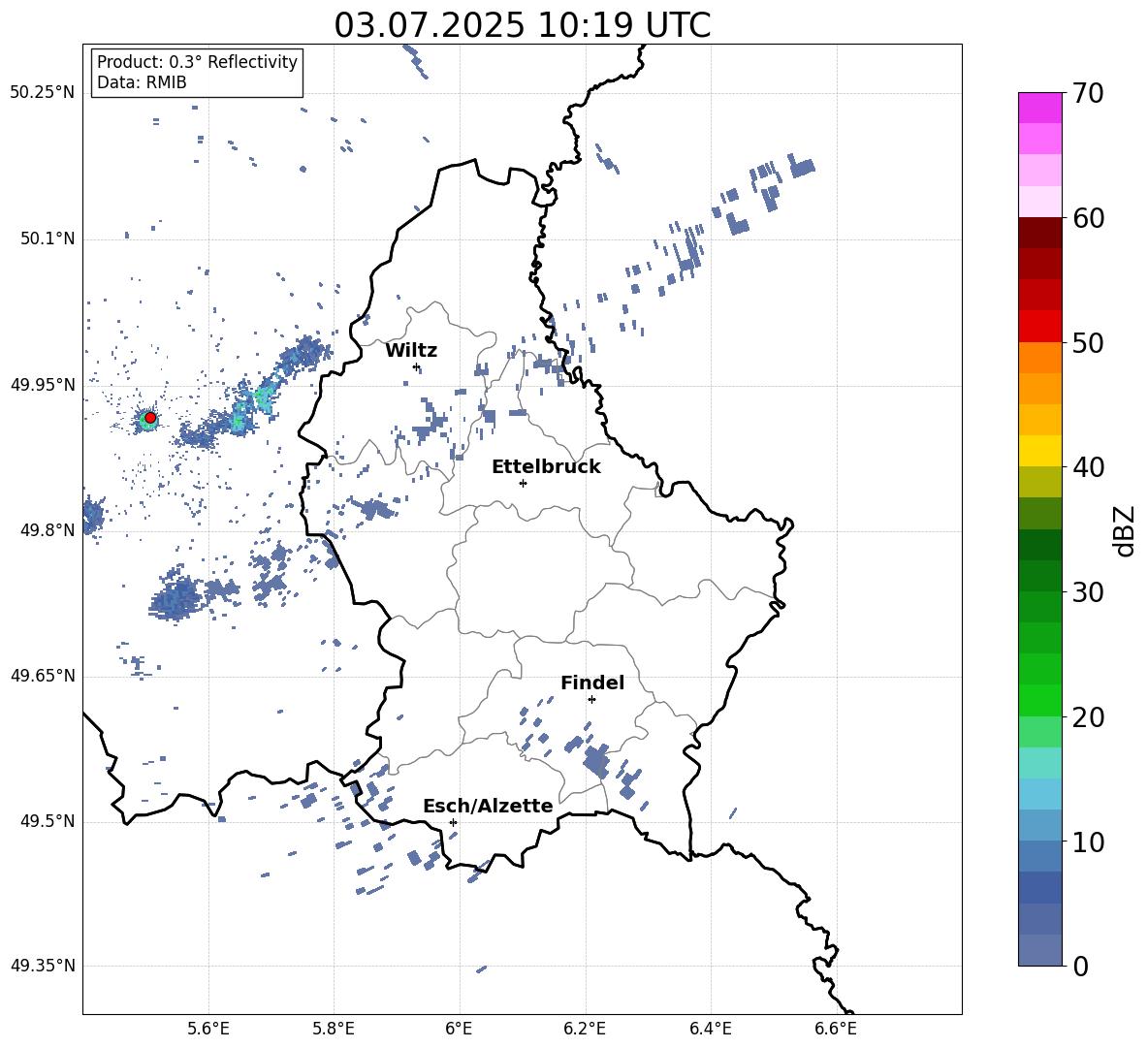Click the '6.6°E' longitude label
This screenshot has width=1148, height=1048.
(836, 1029)
